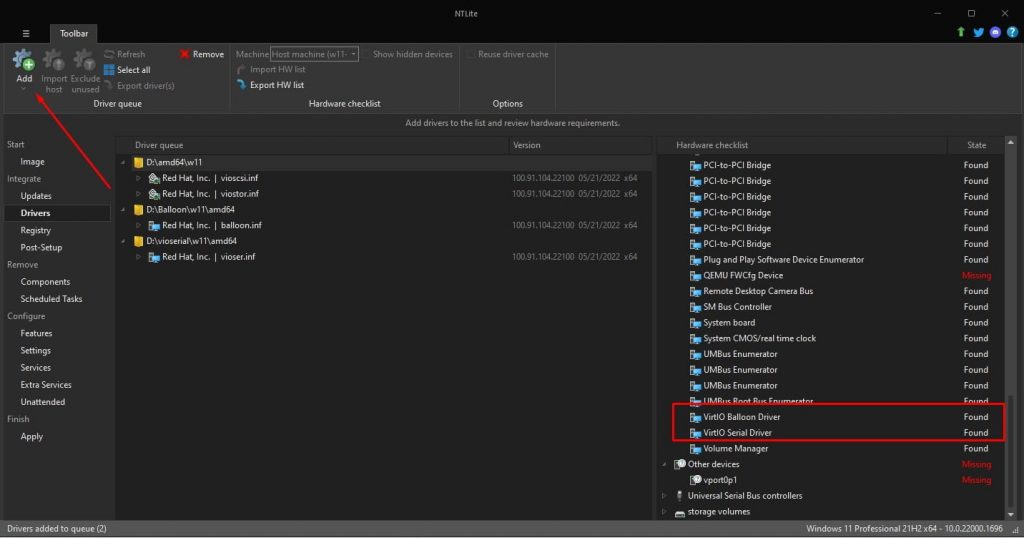
Task: Toggle the Reuse driver cache checkbox
Action: 472,54
